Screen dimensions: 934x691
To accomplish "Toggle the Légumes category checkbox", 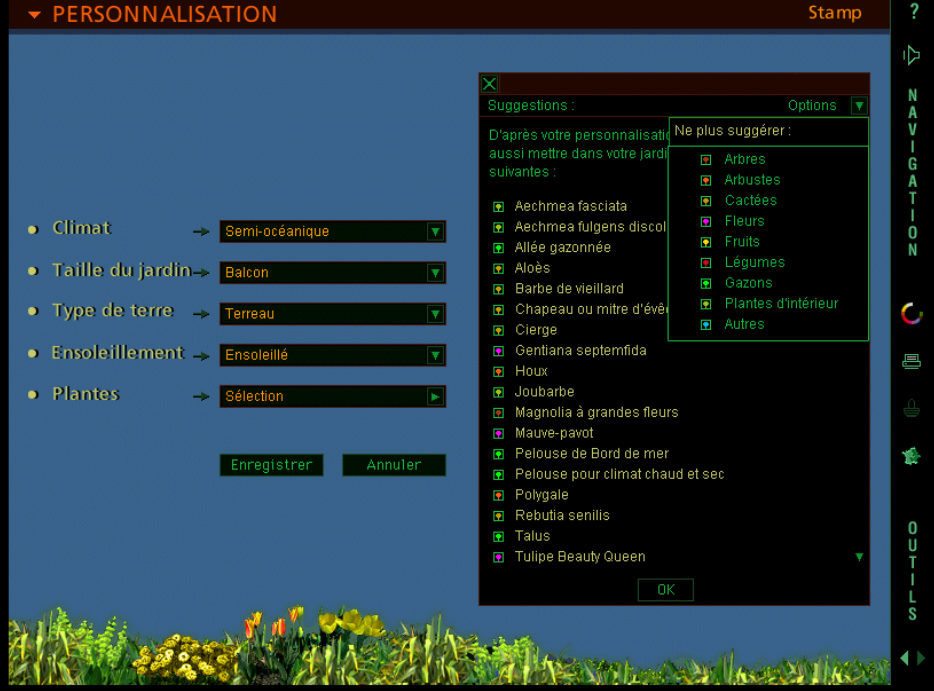I will pyautogui.click(x=706, y=263).
